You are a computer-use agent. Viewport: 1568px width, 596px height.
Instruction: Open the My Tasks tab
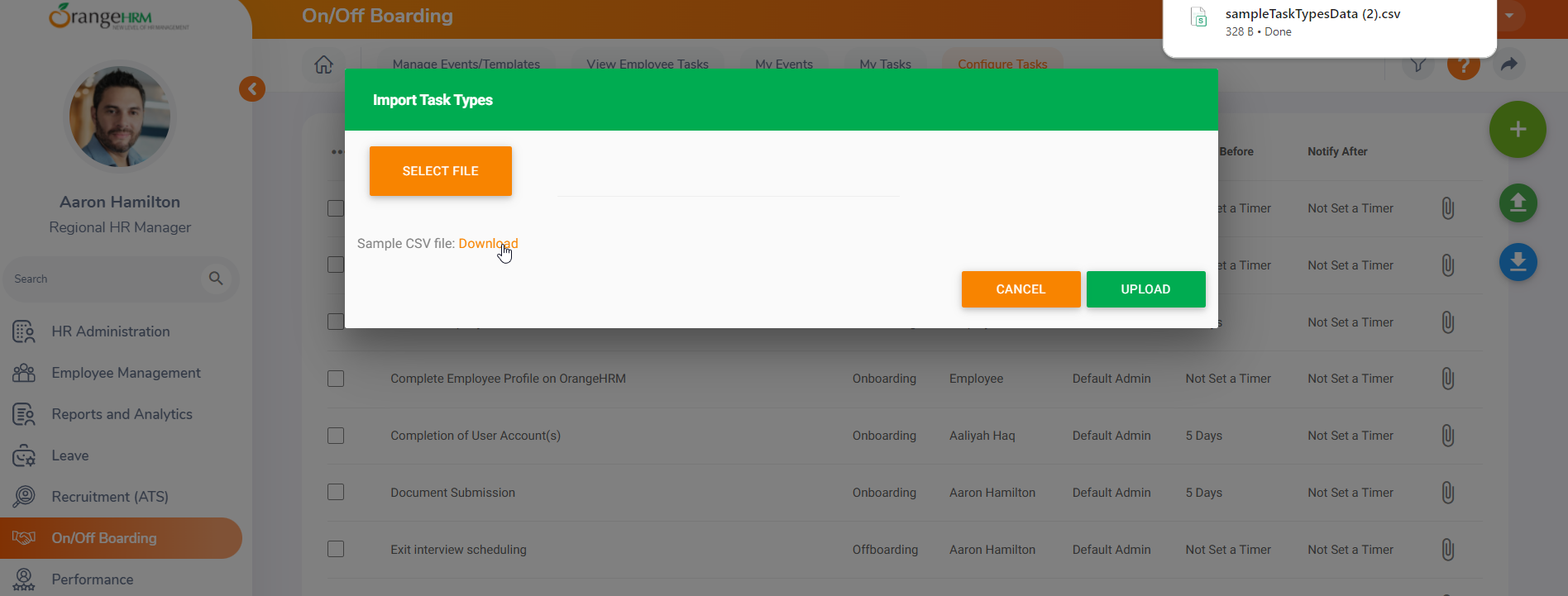(x=885, y=64)
